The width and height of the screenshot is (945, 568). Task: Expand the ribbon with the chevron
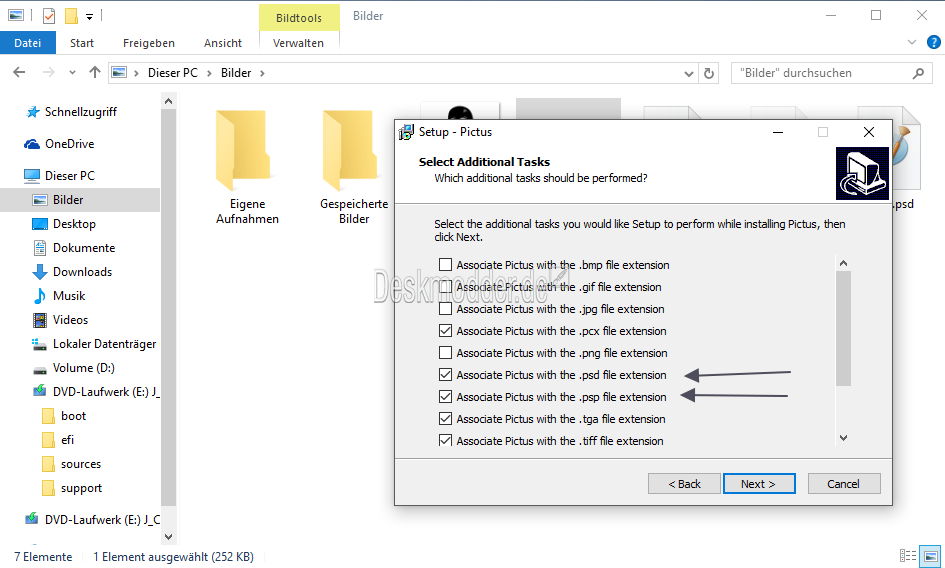[912, 42]
